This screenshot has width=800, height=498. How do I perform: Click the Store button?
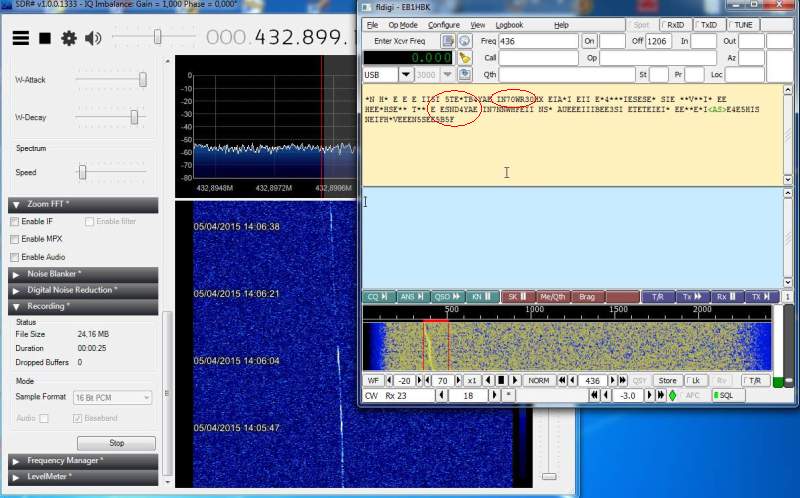click(667, 381)
